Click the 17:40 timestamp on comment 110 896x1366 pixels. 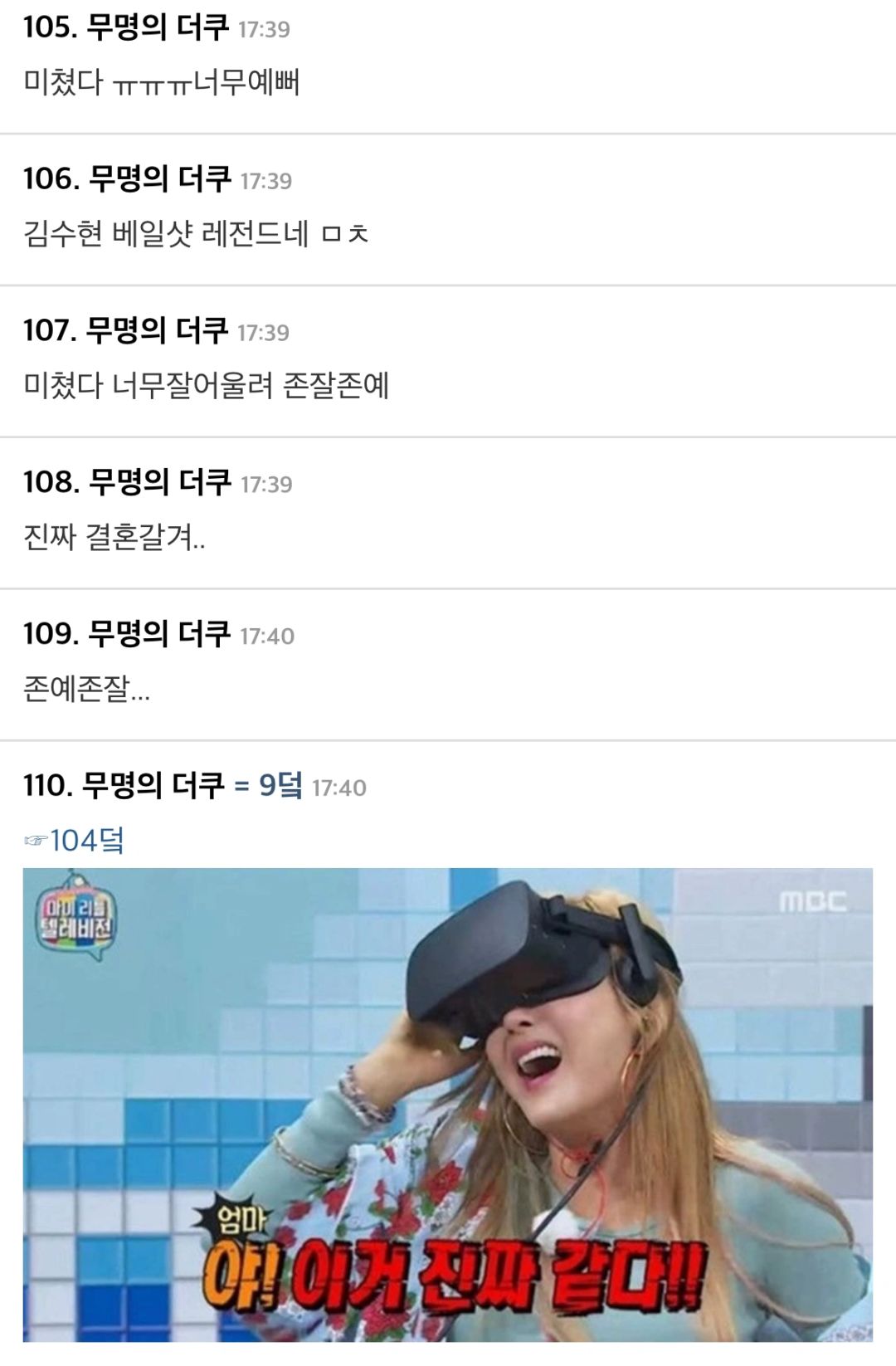click(x=339, y=788)
